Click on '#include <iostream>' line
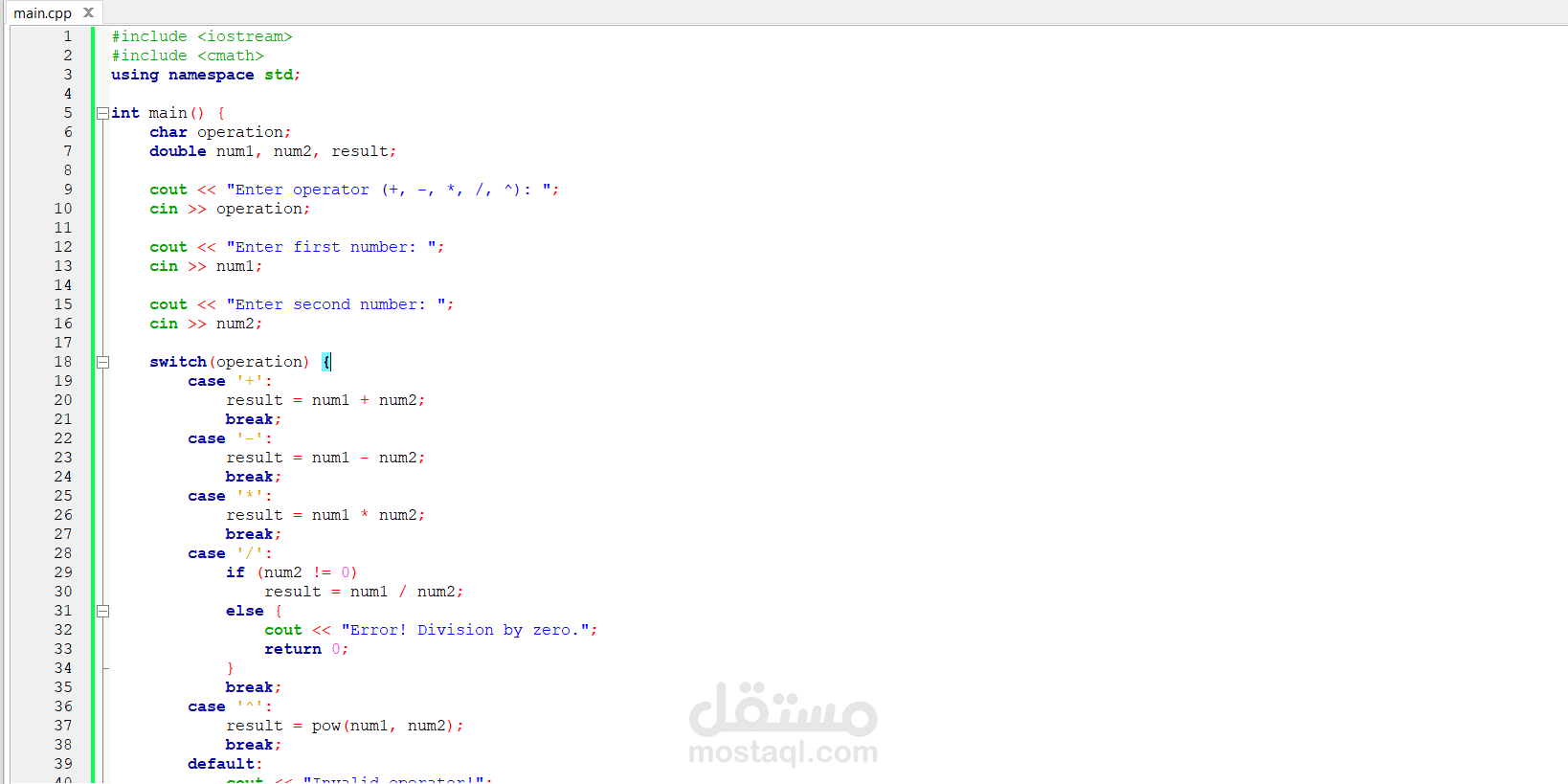This screenshot has height=784, width=1568. pyautogui.click(x=202, y=36)
